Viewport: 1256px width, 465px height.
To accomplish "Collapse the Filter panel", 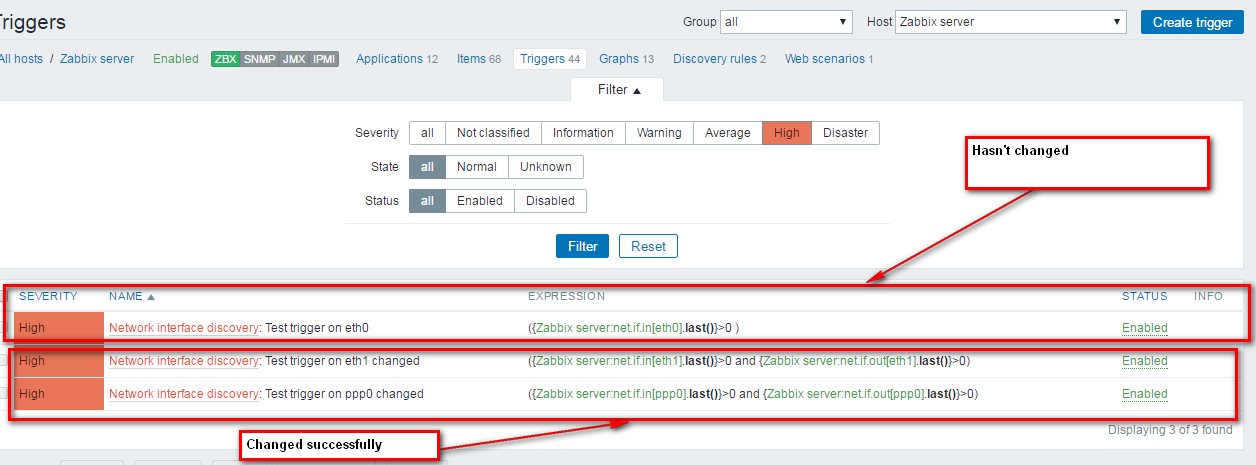I will (619, 90).
